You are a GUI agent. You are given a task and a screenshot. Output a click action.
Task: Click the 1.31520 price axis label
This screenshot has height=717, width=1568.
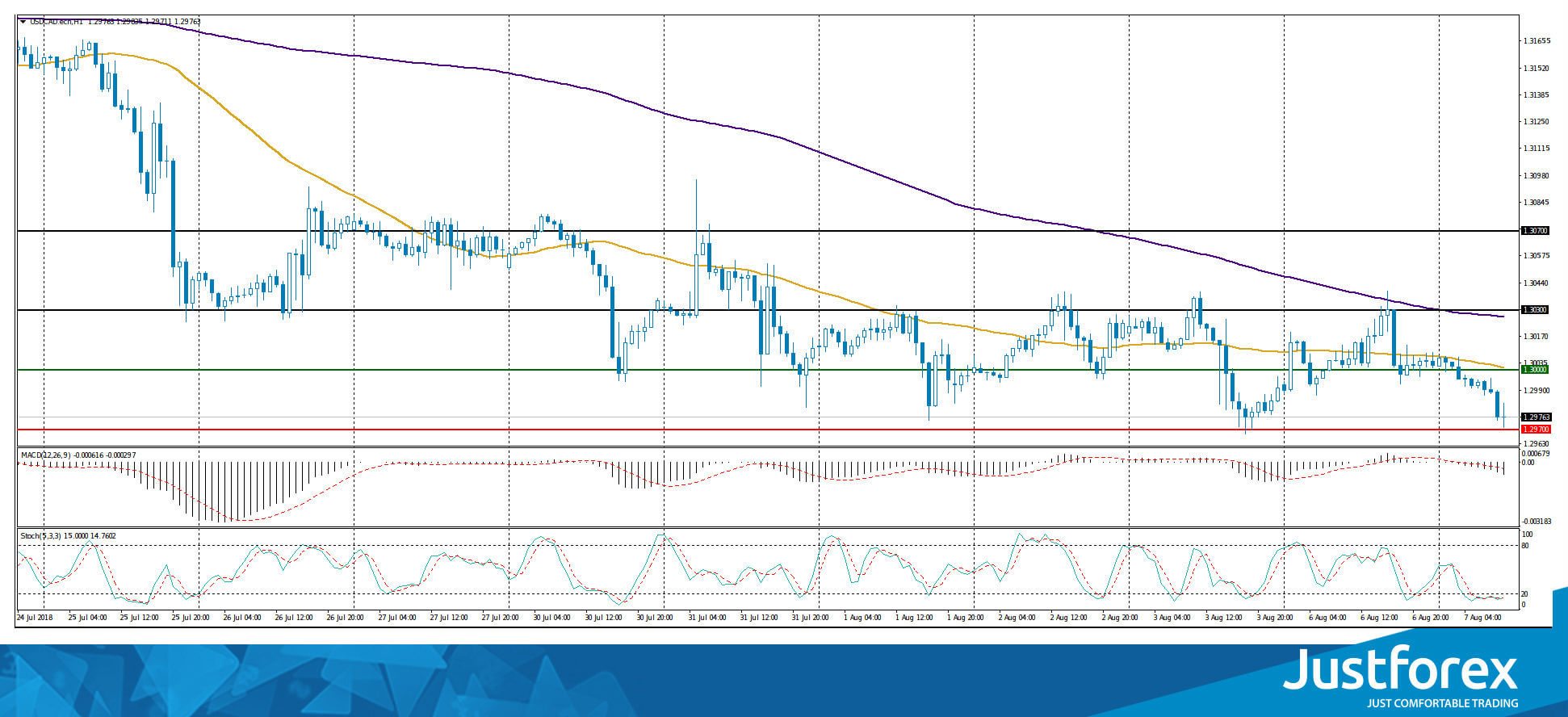coord(1537,69)
